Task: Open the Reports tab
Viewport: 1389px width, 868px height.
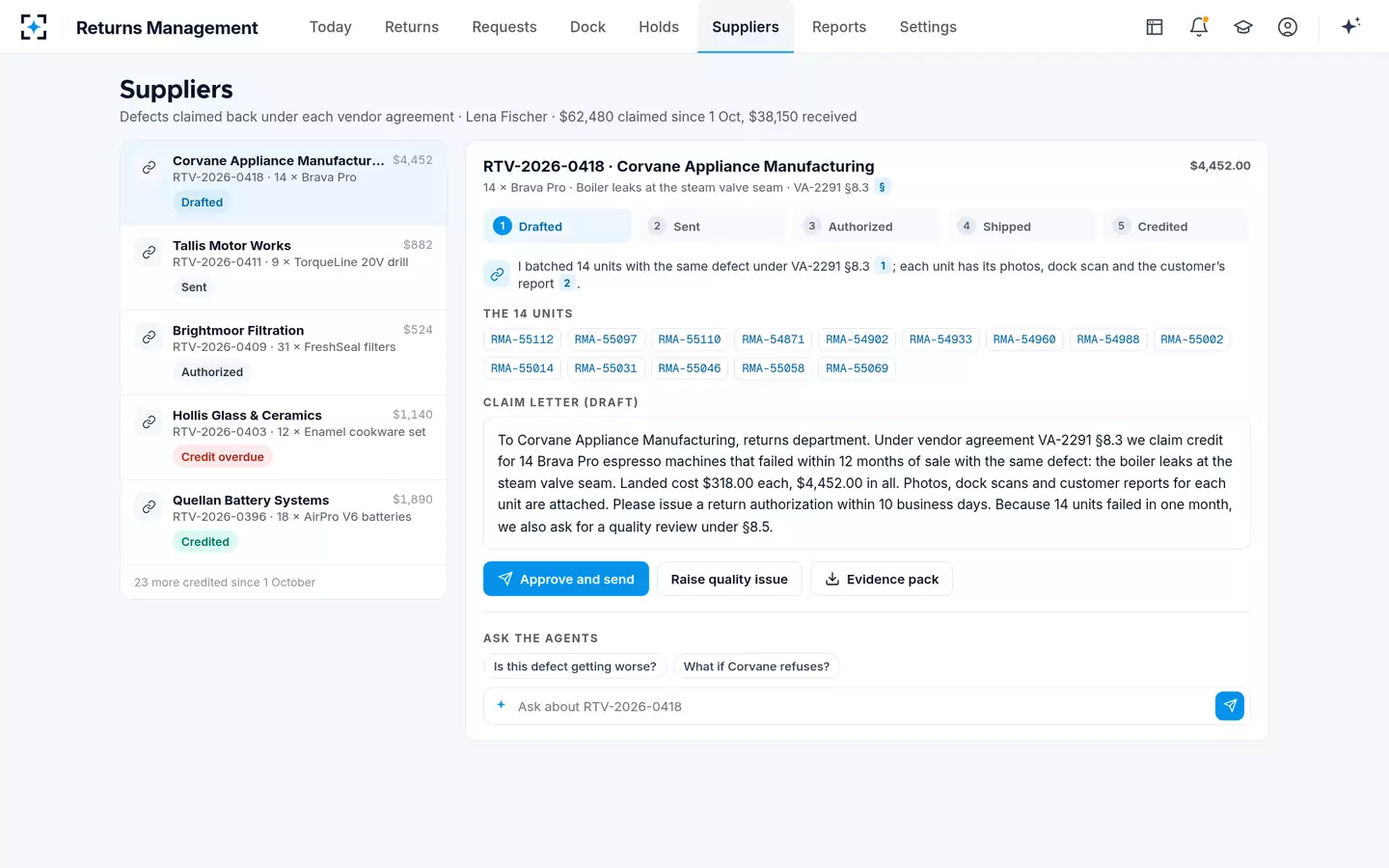Action: 839,27
